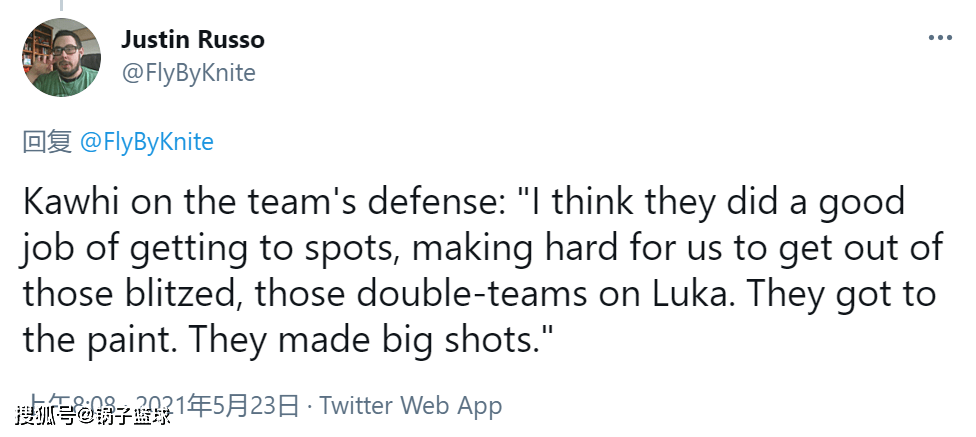Click Justin Russo's profile avatar photo
Image resolution: width=976 pixels, height=437 pixels.
pyautogui.click(x=63, y=58)
